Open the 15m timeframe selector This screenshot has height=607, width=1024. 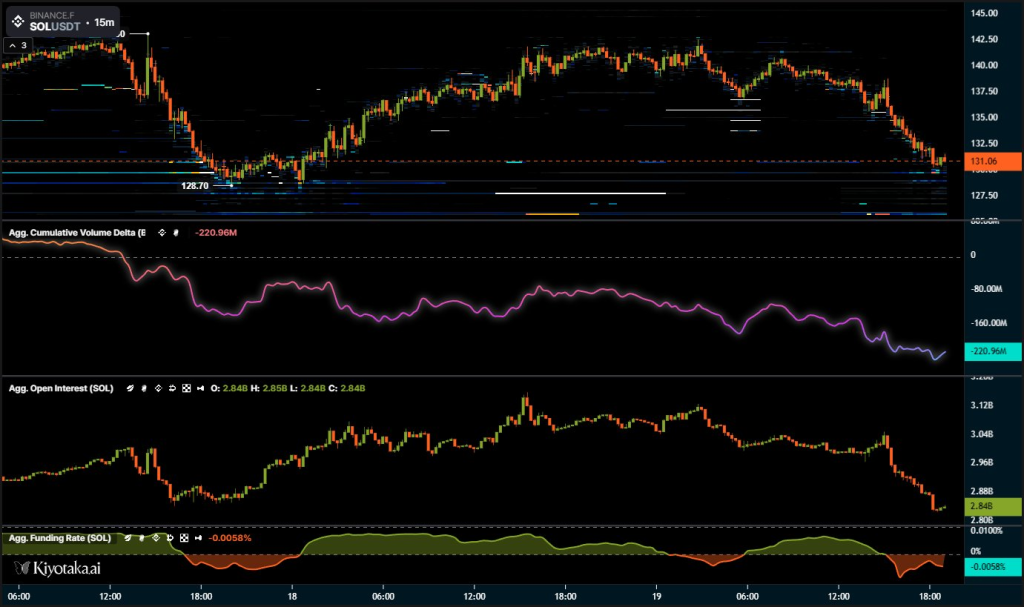104,21
